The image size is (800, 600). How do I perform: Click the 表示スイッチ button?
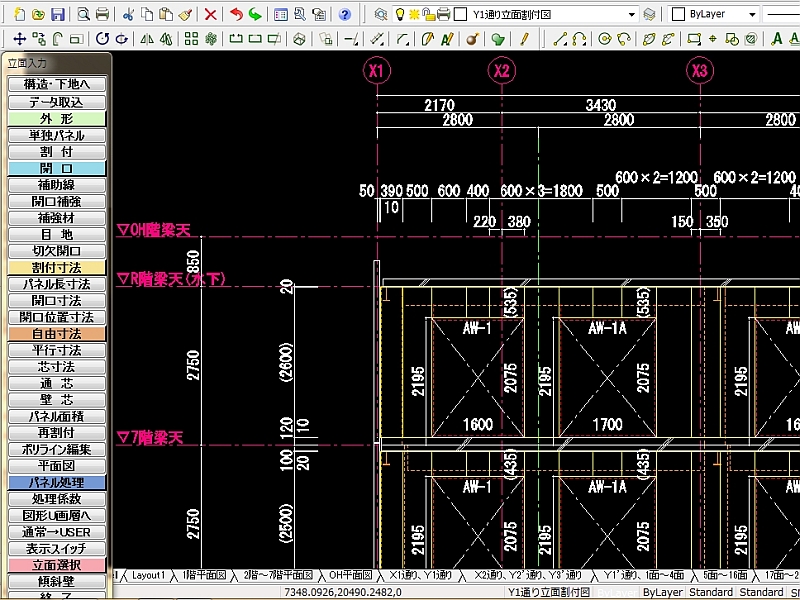pos(57,548)
